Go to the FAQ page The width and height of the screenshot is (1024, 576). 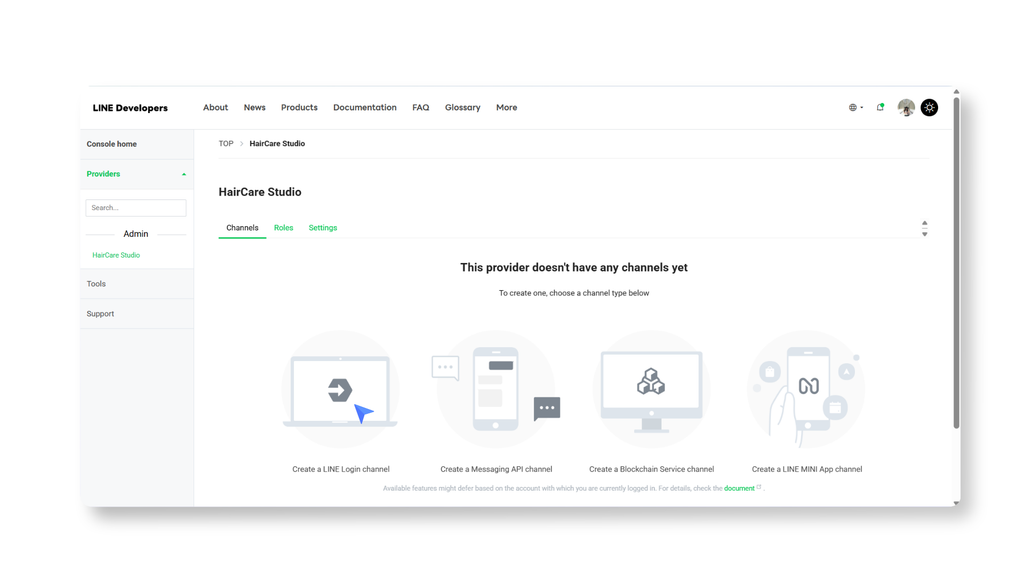coord(421,108)
